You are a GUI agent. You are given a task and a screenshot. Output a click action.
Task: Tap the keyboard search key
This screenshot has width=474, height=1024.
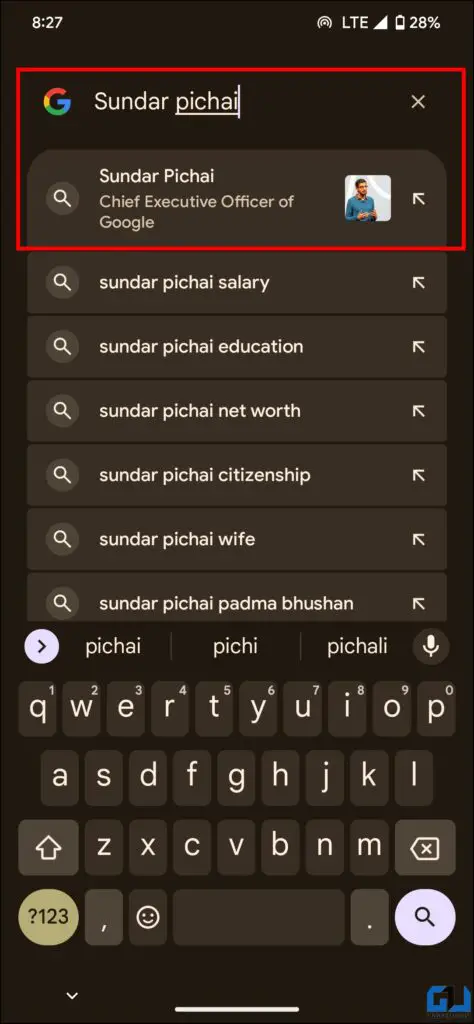point(425,917)
